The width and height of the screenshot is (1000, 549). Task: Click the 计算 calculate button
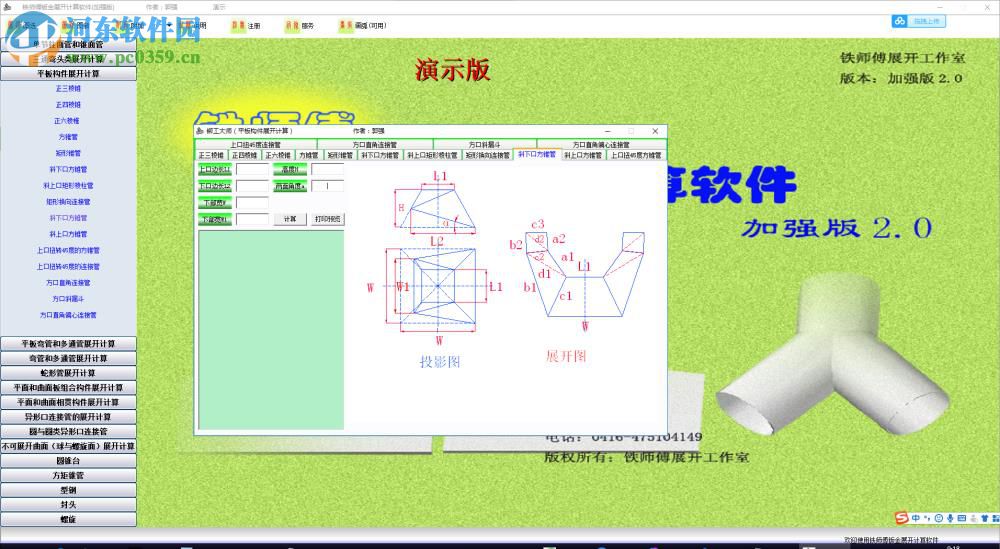pyautogui.click(x=290, y=219)
